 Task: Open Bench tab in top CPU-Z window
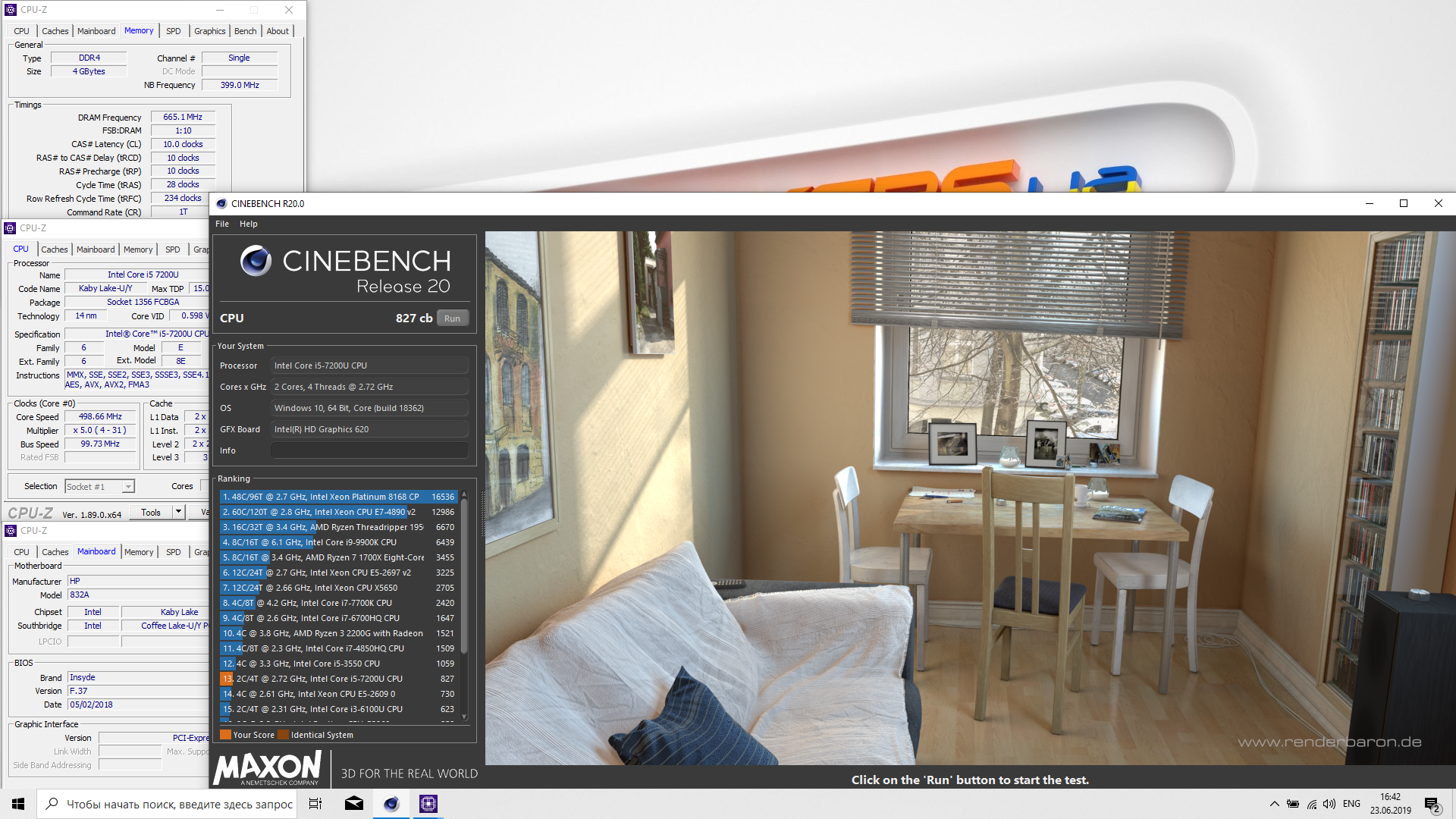point(245,31)
